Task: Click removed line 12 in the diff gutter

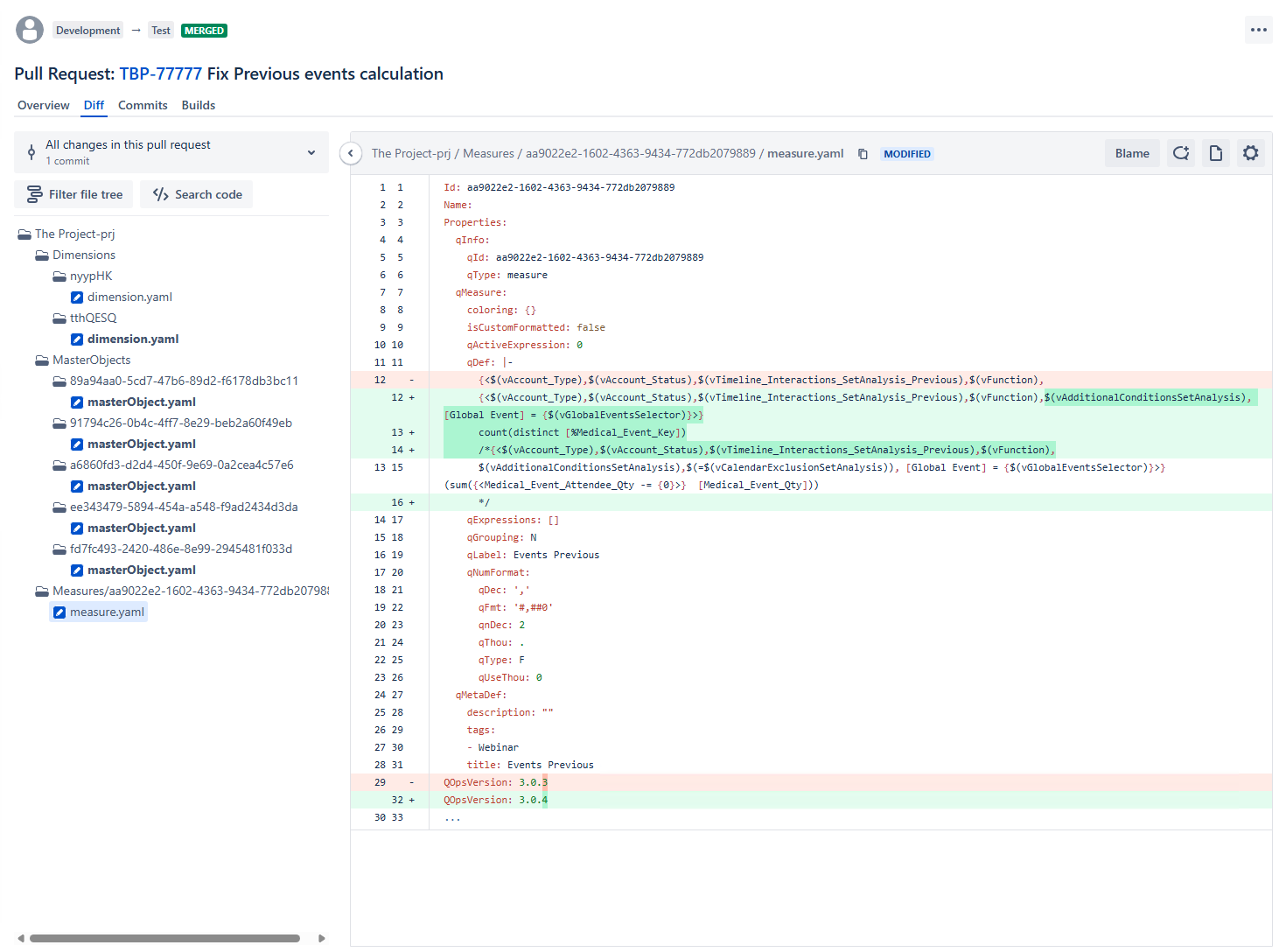Action: tap(381, 380)
